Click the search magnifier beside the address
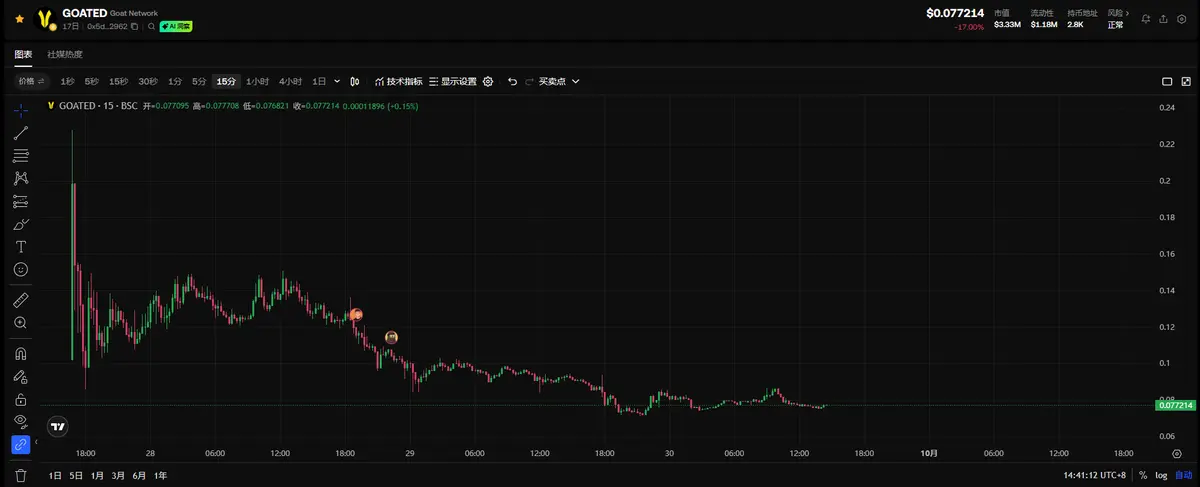The width and height of the screenshot is (1200, 487). [x=152, y=27]
